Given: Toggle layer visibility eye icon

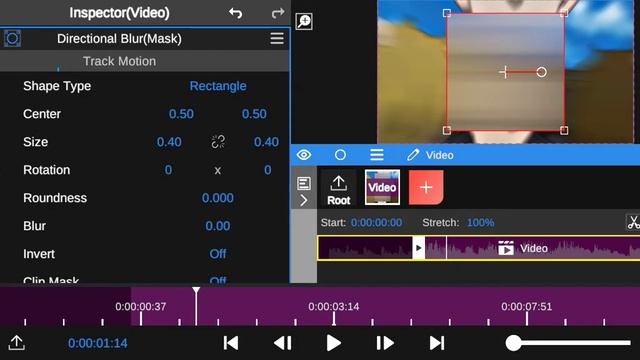Looking at the screenshot, I should tap(304, 155).
